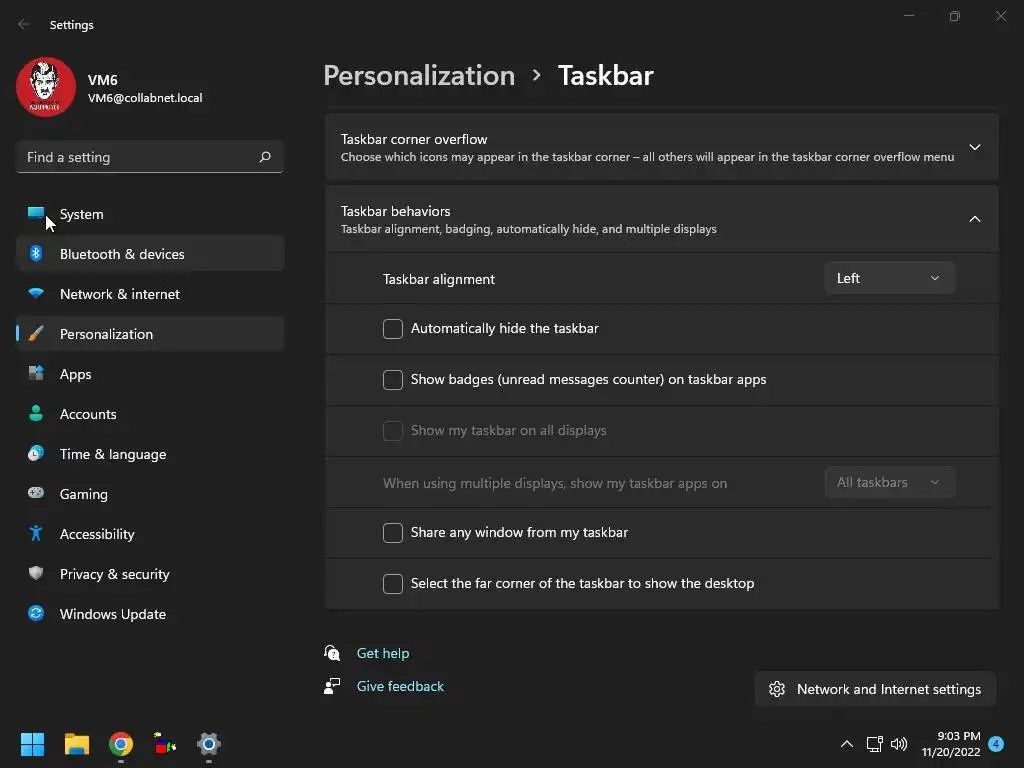Click the Bluetooth & devices icon
Screen dimensions: 1024x768
point(36,254)
